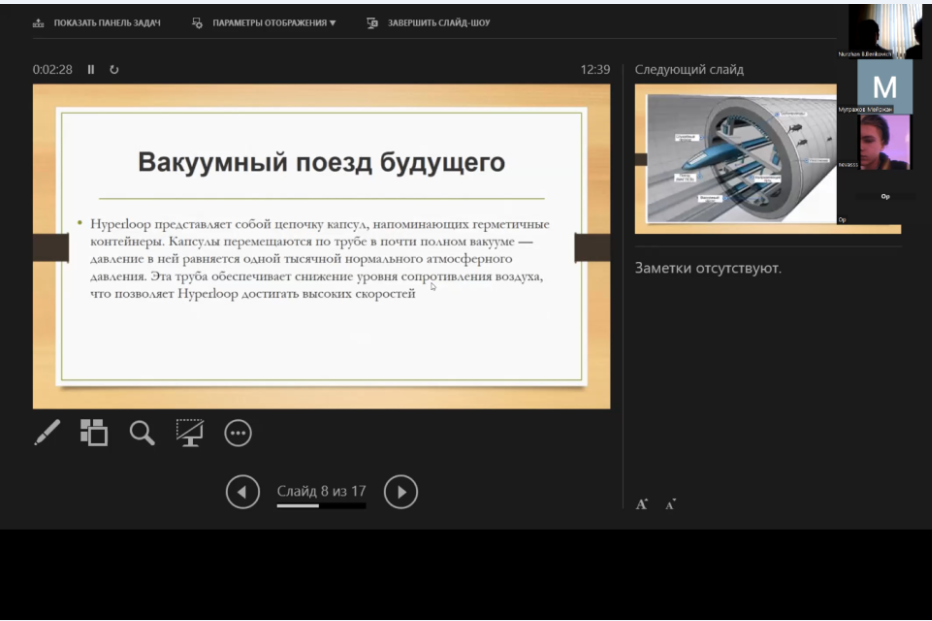This screenshot has height=621, width=932.
Task: Click the notes text Заметки отсутствуют
Action: click(x=708, y=268)
